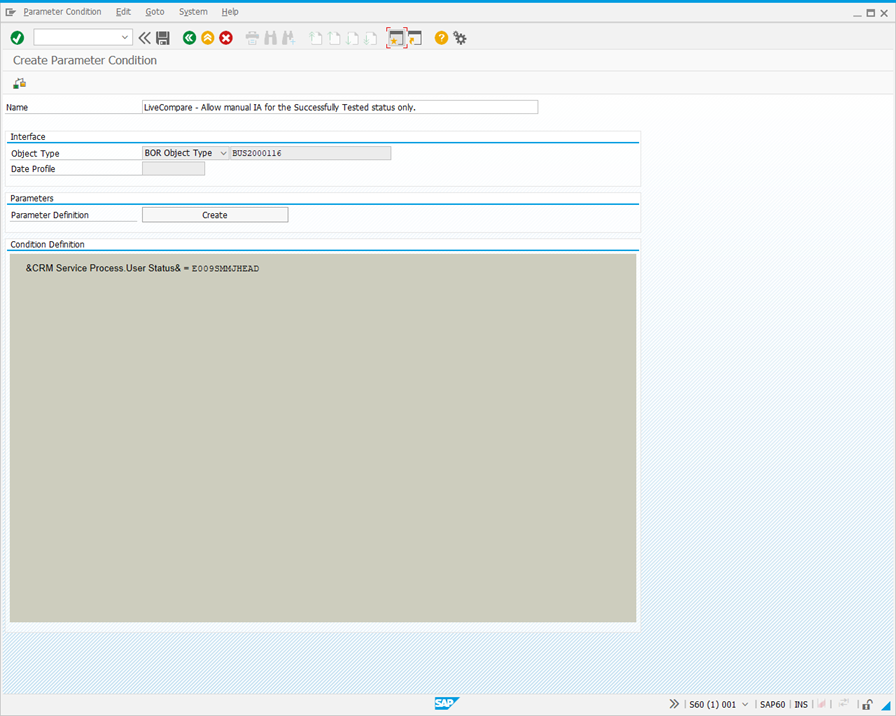Click the Find binoculars icon
This screenshot has width=896, height=716.
point(270,38)
